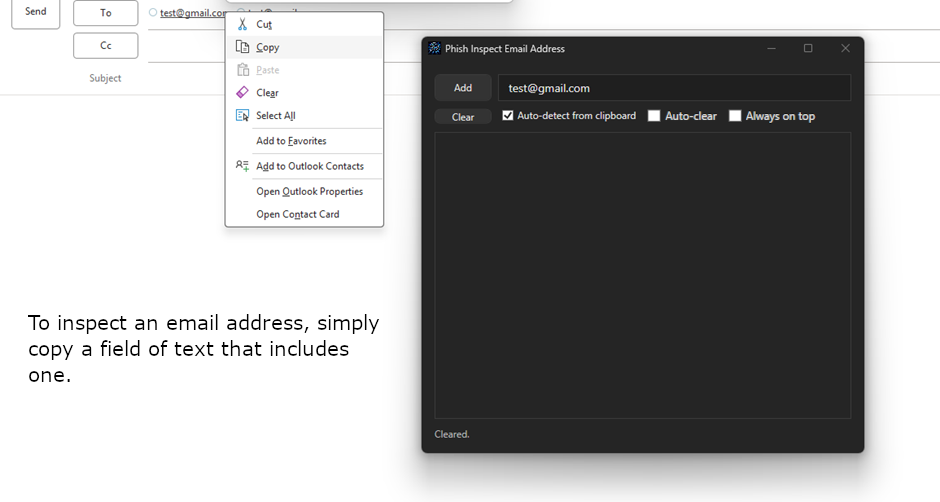The width and height of the screenshot is (940, 502).
Task: Choose Select All in the context menu
Action: point(305,115)
